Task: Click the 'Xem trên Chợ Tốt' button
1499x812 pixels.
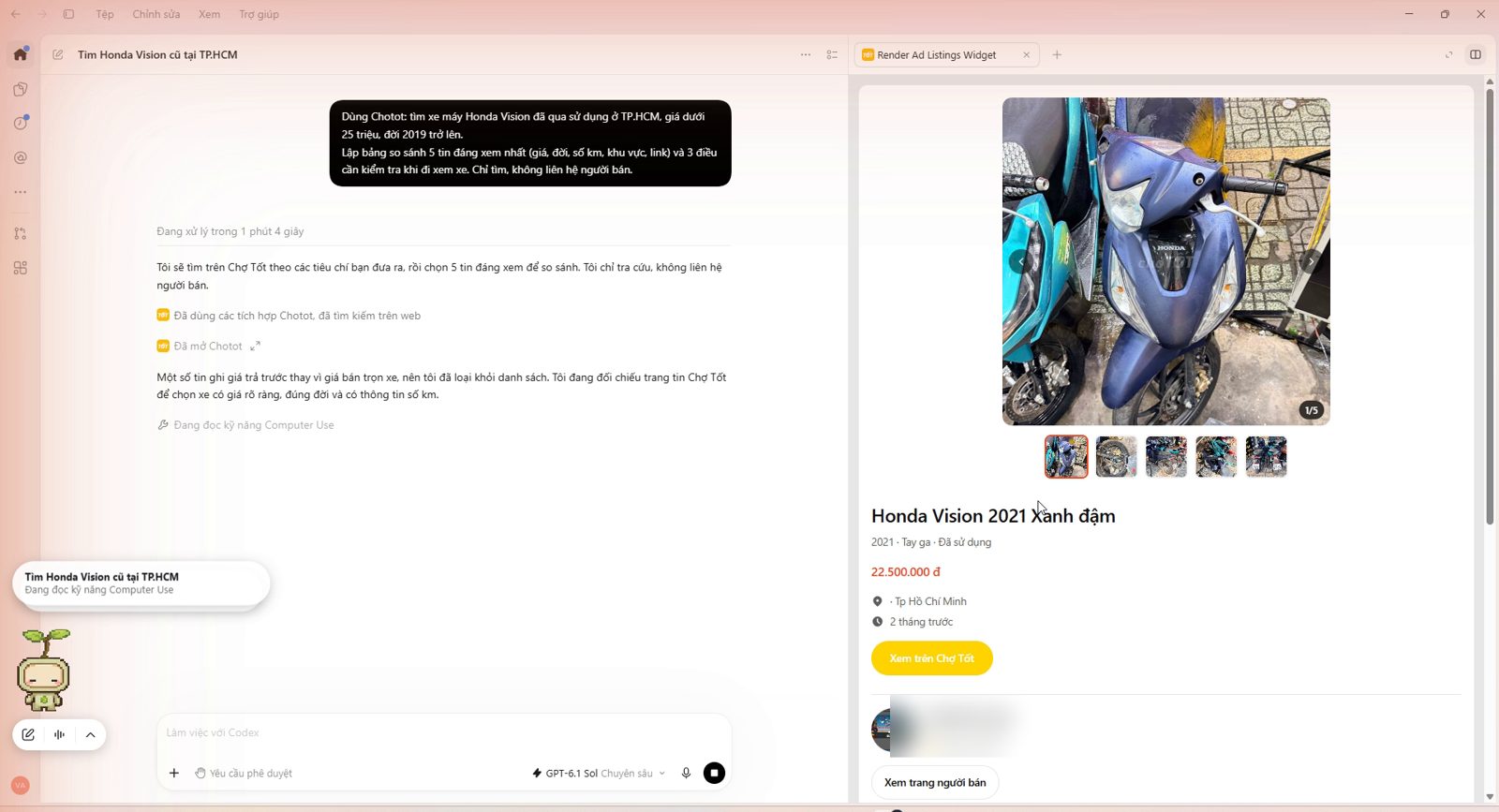Action: 932,658
